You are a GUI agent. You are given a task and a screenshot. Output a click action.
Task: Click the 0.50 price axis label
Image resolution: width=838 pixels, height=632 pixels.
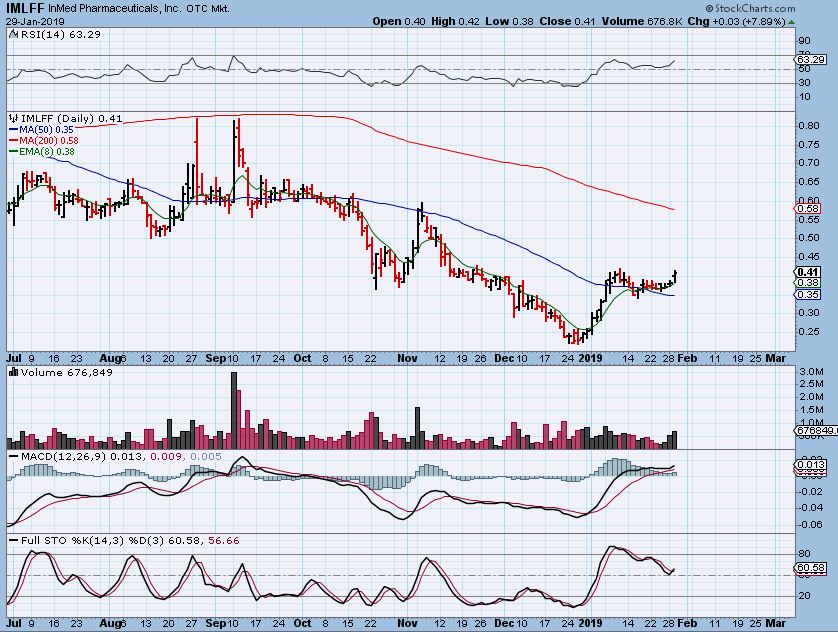pos(809,238)
